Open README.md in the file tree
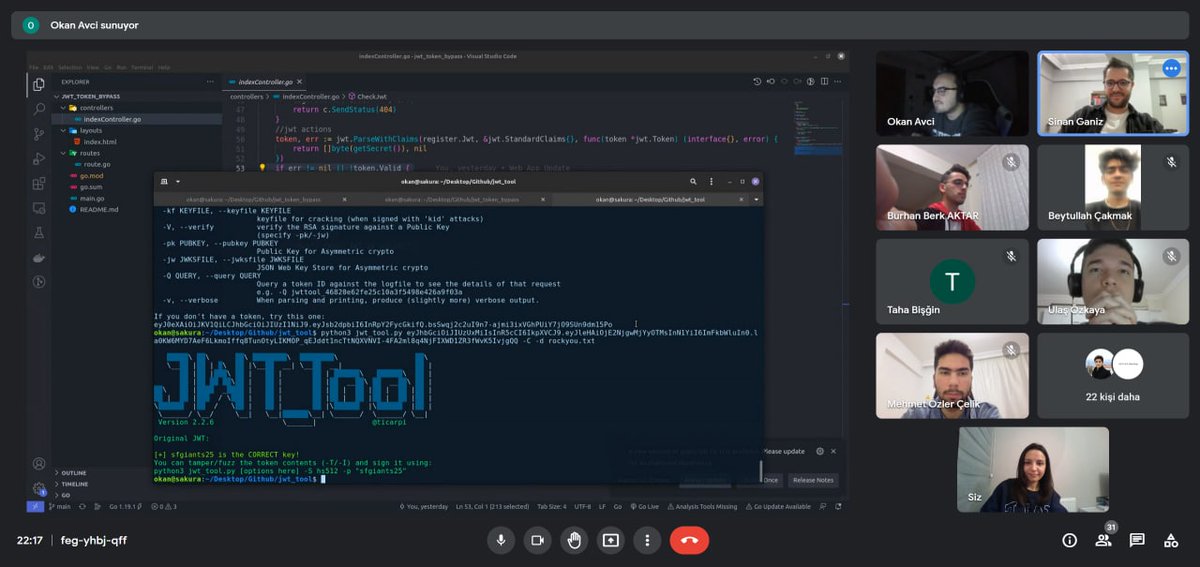 pyautogui.click(x=99, y=209)
